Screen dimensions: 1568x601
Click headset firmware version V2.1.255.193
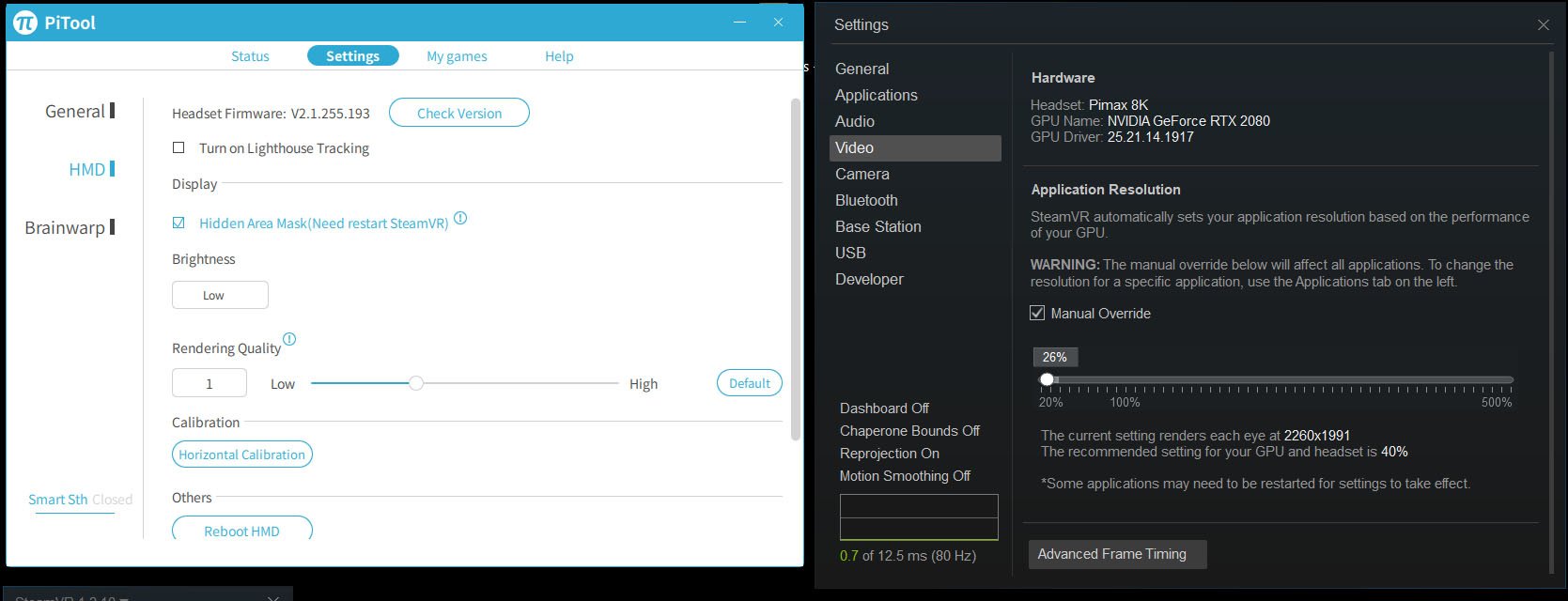tap(331, 114)
